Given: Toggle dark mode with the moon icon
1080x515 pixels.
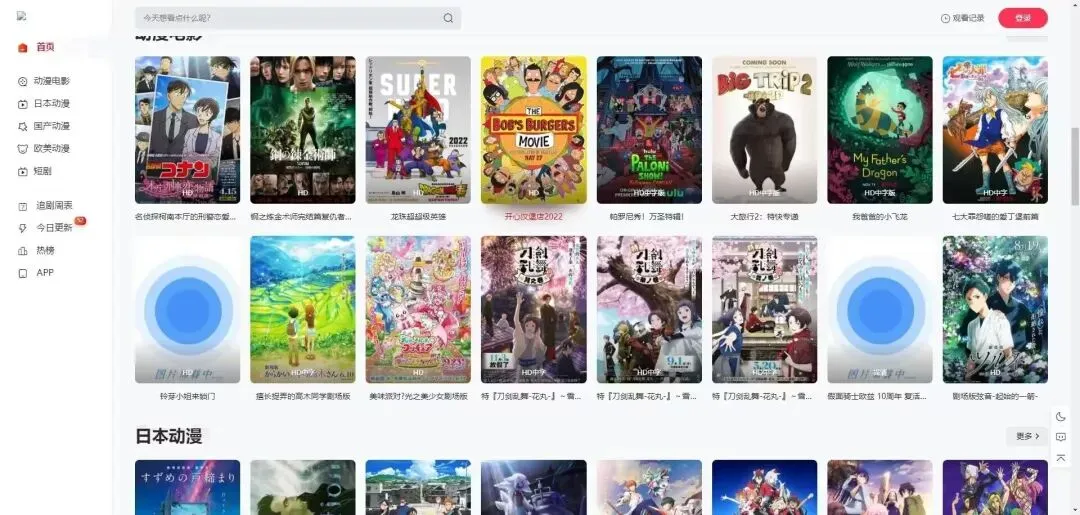Looking at the screenshot, I should [x=1061, y=417].
